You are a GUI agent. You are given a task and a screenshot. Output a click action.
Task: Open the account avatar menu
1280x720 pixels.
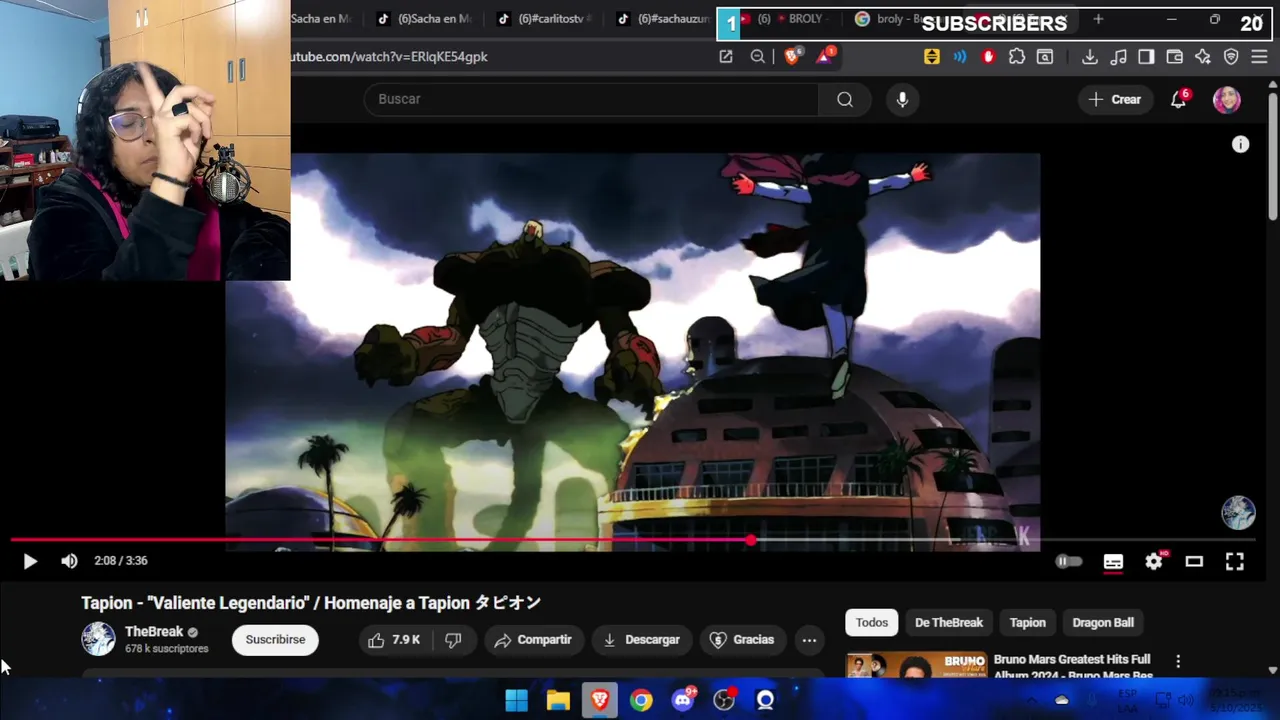pos(1227,99)
